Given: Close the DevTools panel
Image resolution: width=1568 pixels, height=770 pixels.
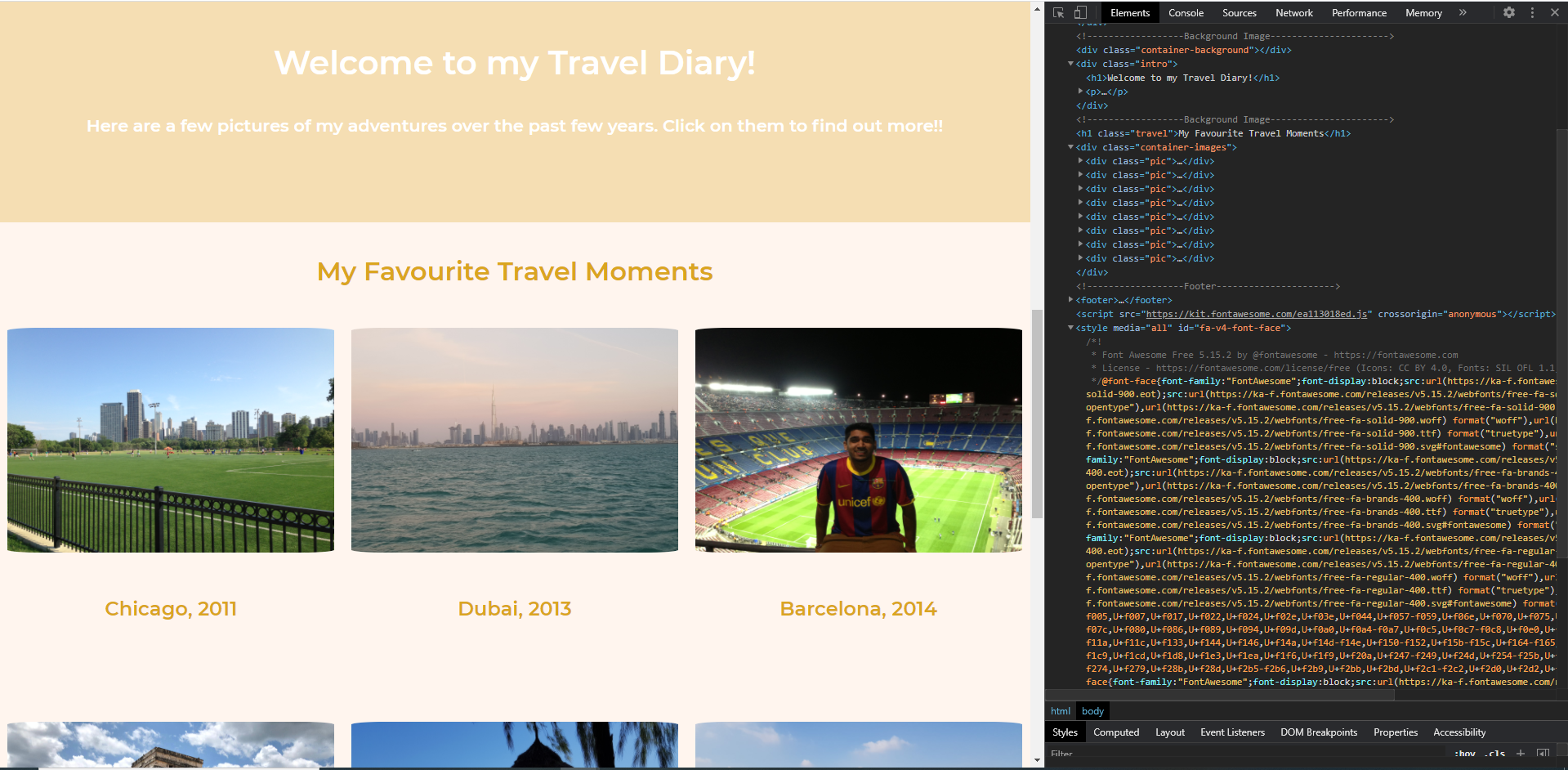Looking at the screenshot, I should [x=1555, y=13].
